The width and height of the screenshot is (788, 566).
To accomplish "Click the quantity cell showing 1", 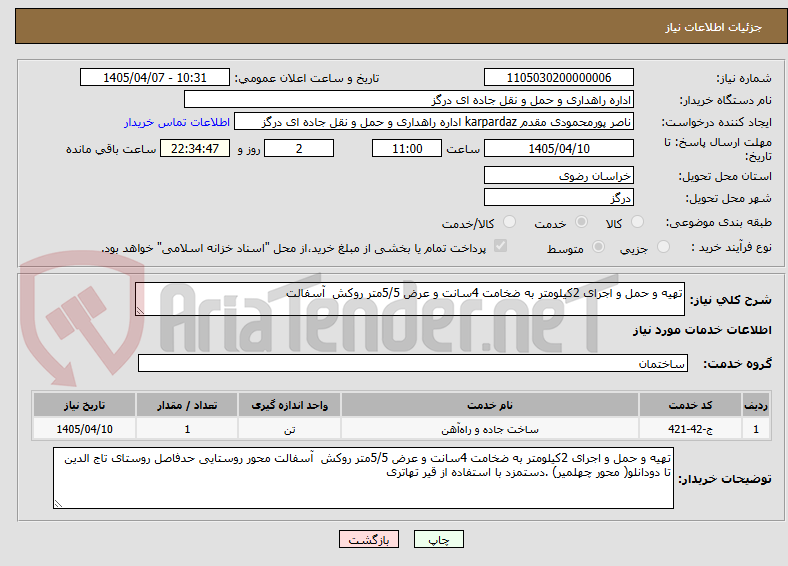I will point(187,429).
